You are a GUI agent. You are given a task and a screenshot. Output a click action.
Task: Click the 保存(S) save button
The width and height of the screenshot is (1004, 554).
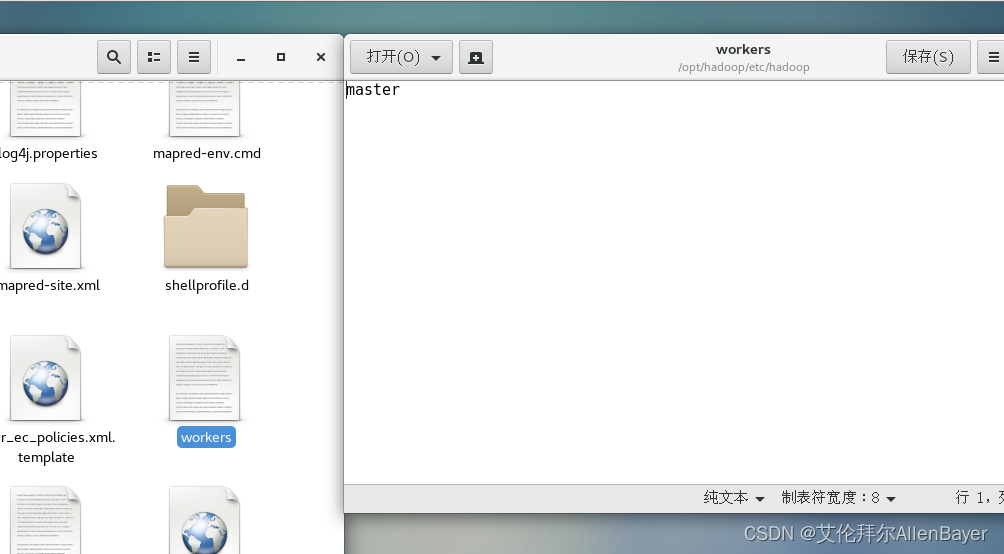tap(928, 57)
